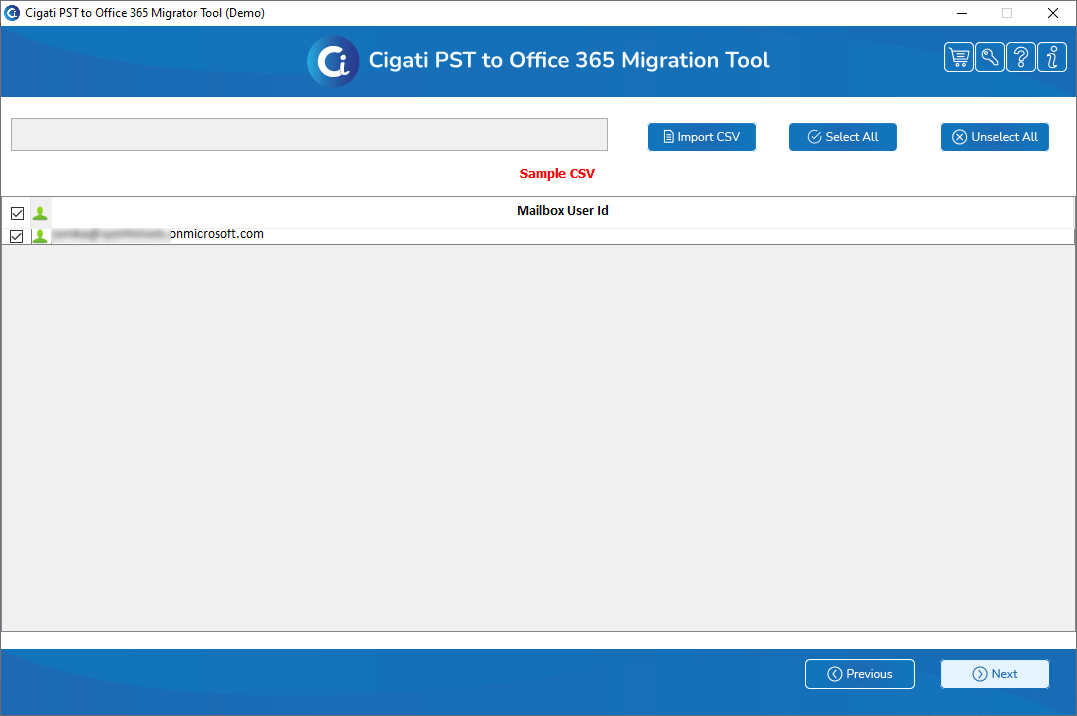
Task: Click the Mailbox User Id column header
Action: coord(563,211)
